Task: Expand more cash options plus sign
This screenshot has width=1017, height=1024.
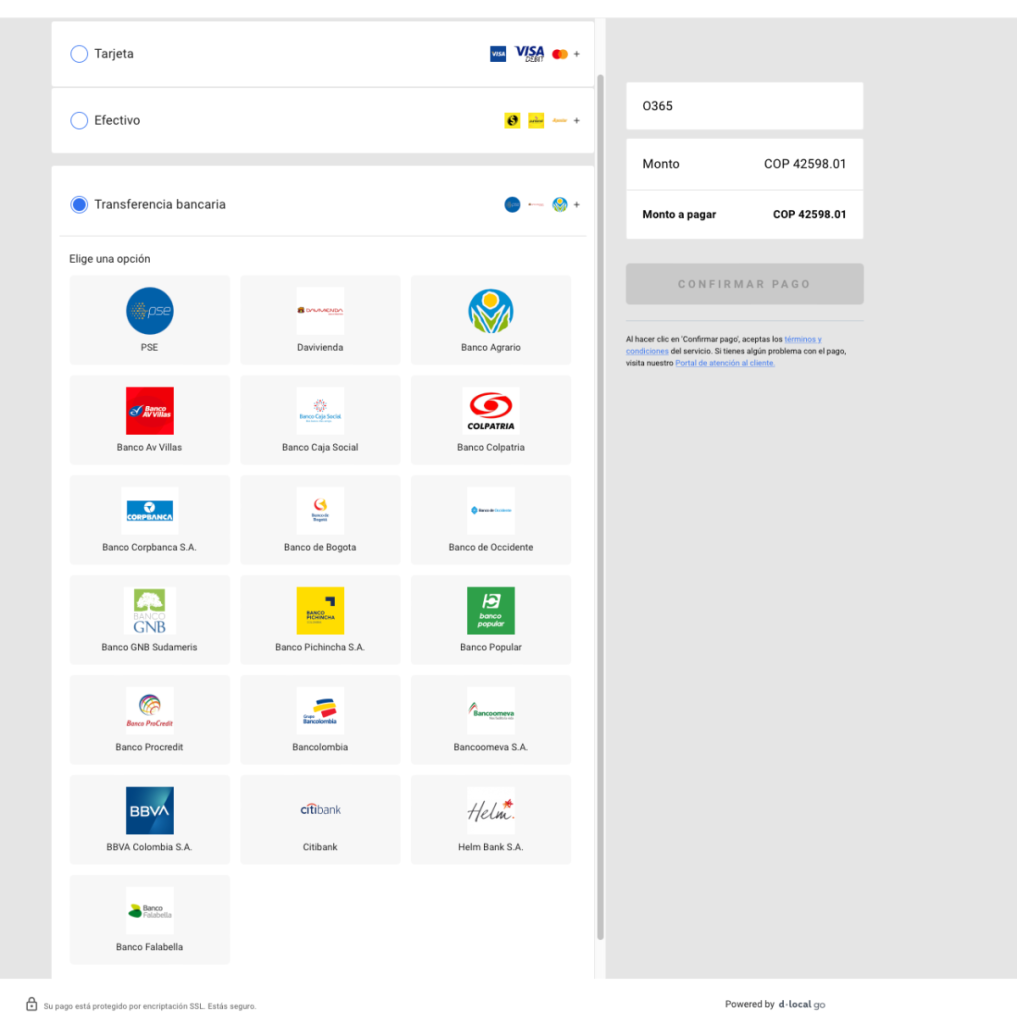Action: point(577,121)
